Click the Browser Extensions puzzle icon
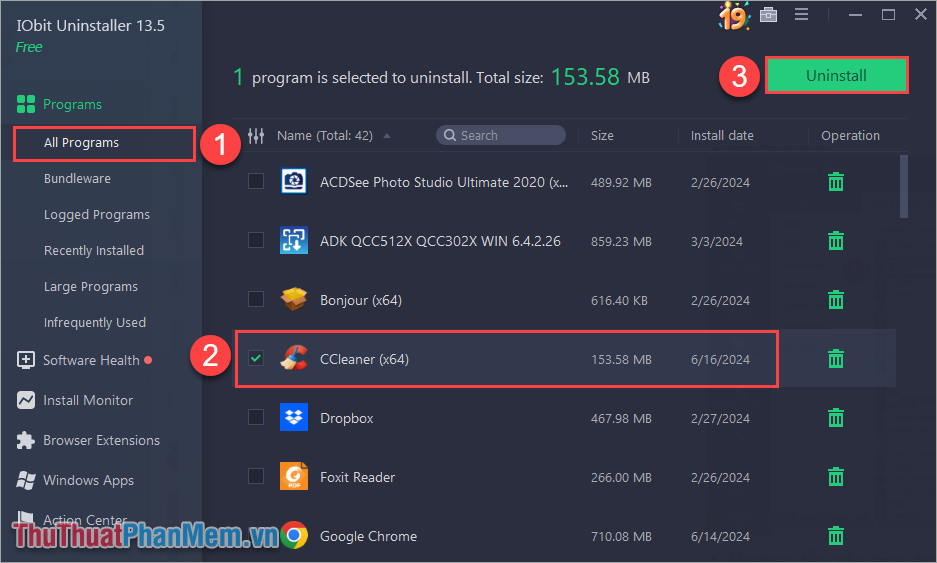The width and height of the screenshot is (937, 563). point(26,440)
